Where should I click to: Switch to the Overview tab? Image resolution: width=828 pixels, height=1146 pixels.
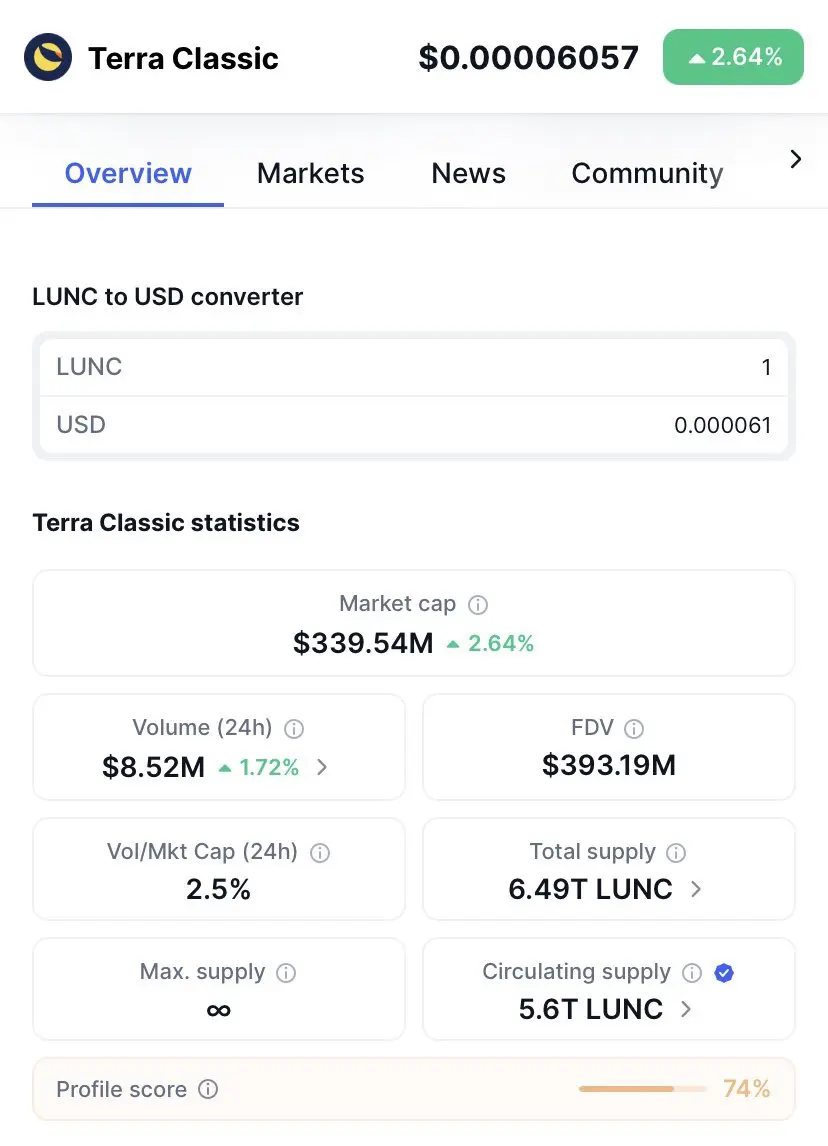click(128, 174)
